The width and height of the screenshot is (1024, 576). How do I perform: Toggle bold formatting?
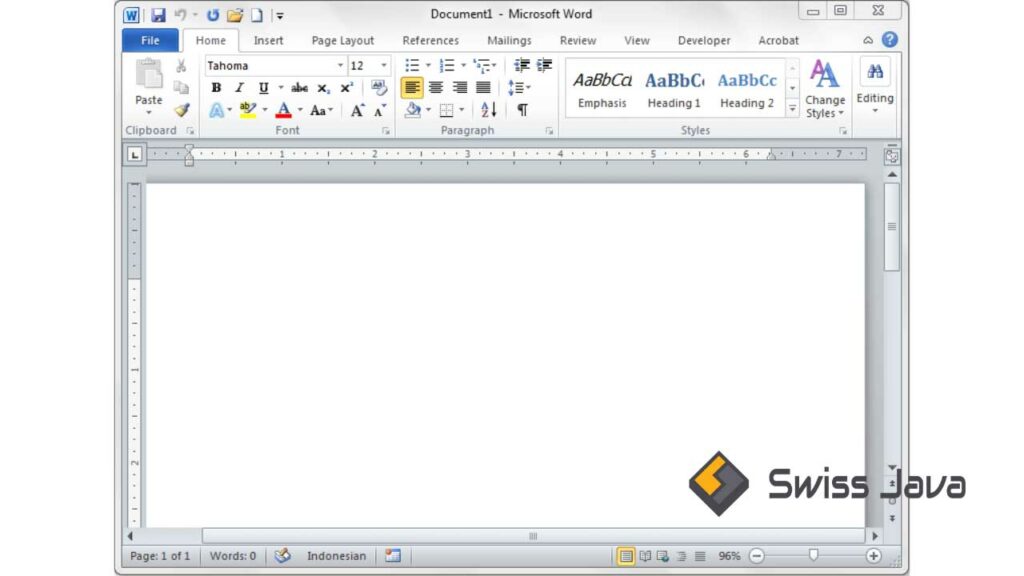[x=216, y=87]
